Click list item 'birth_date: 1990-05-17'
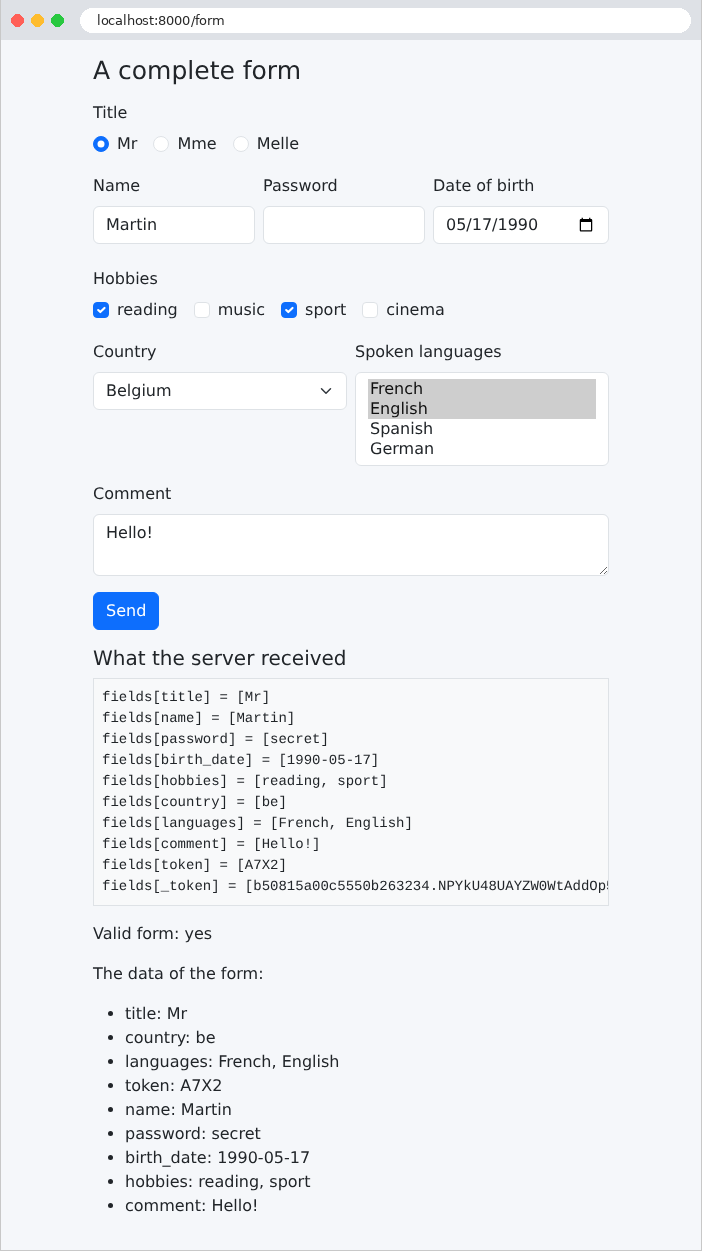Image resolution: width=702 pixels, height=1251 pixels. tap(217, 1158)
